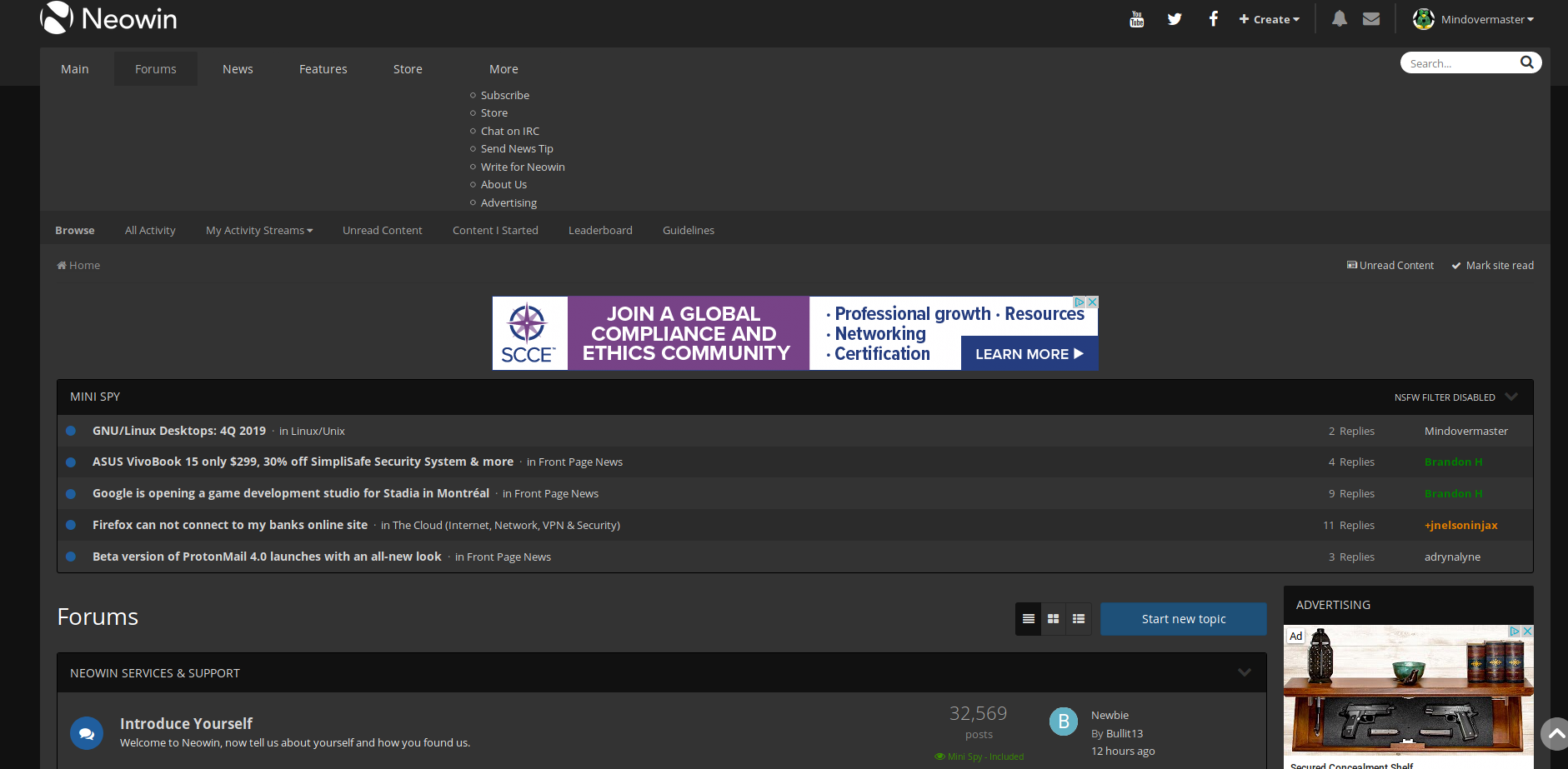Click the scroll-to-top arrow button

point(1555,734)
